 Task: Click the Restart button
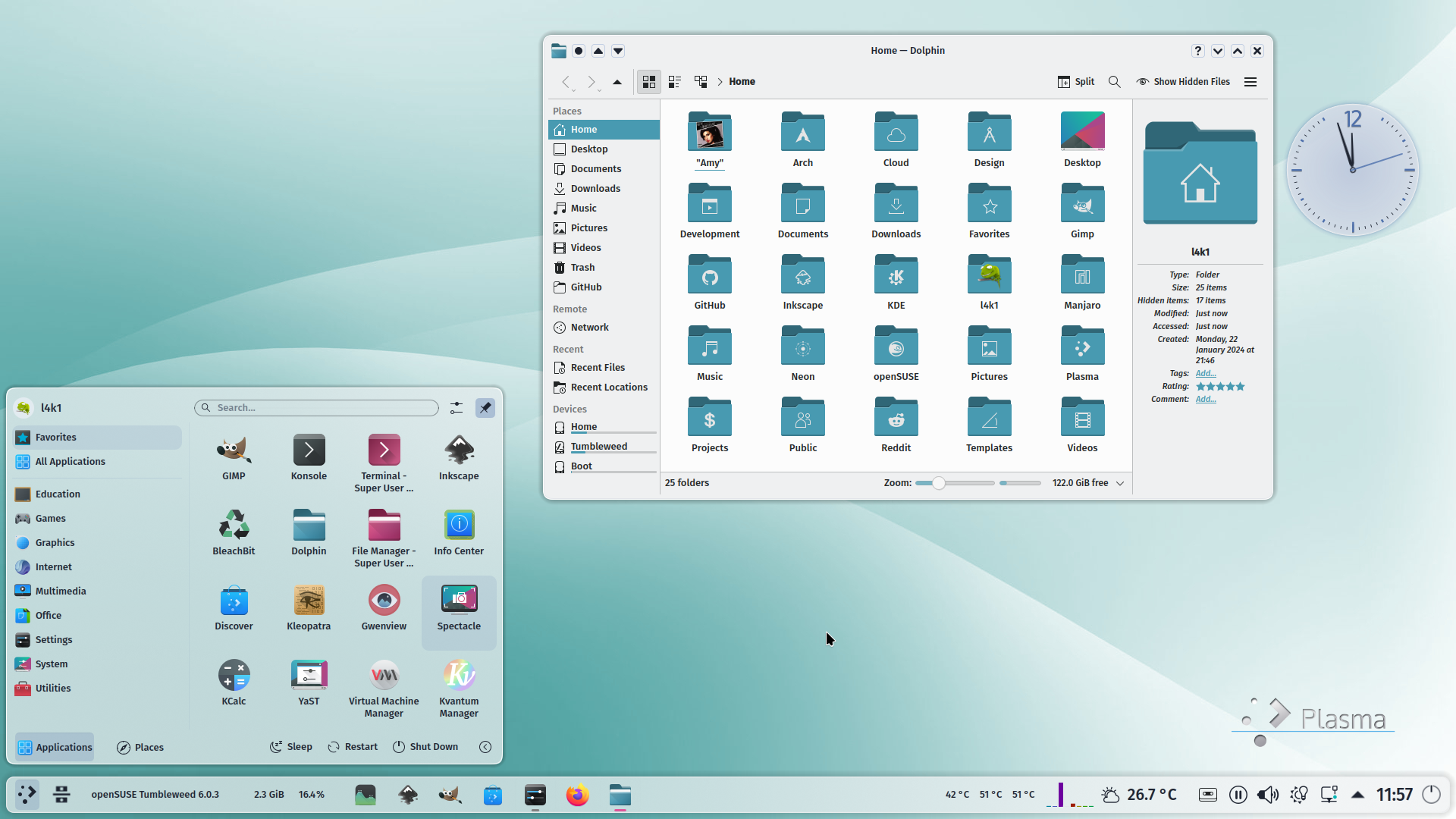(353, 747)
